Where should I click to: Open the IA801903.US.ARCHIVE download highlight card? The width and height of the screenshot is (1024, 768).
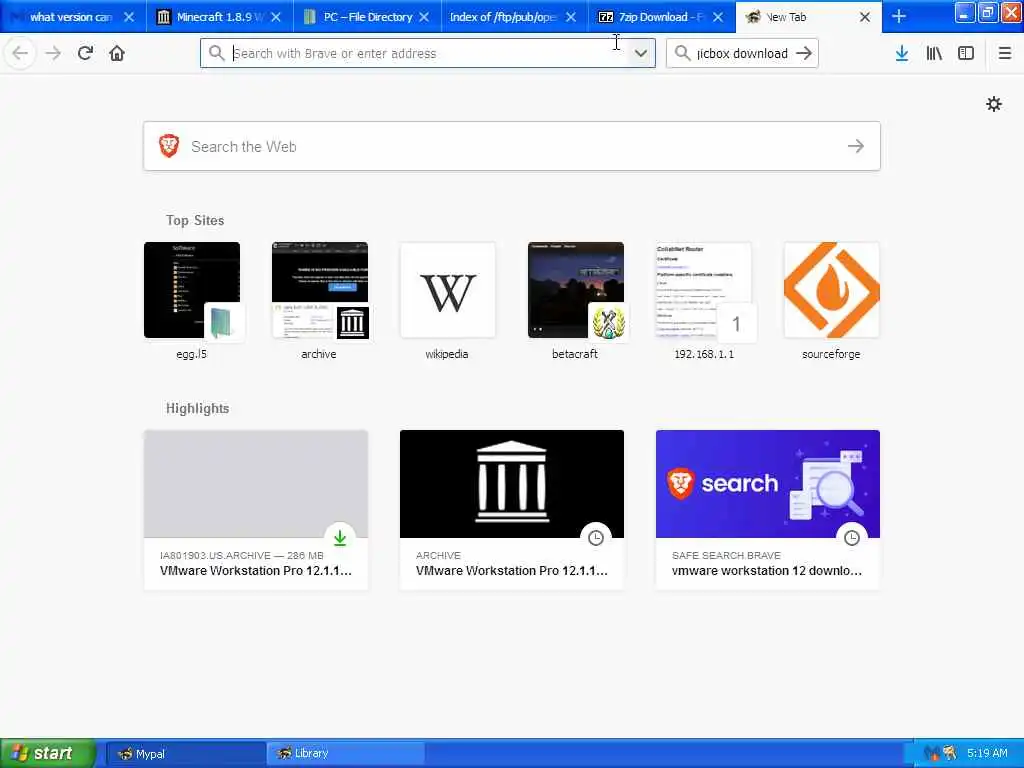(x=256, y=510)
